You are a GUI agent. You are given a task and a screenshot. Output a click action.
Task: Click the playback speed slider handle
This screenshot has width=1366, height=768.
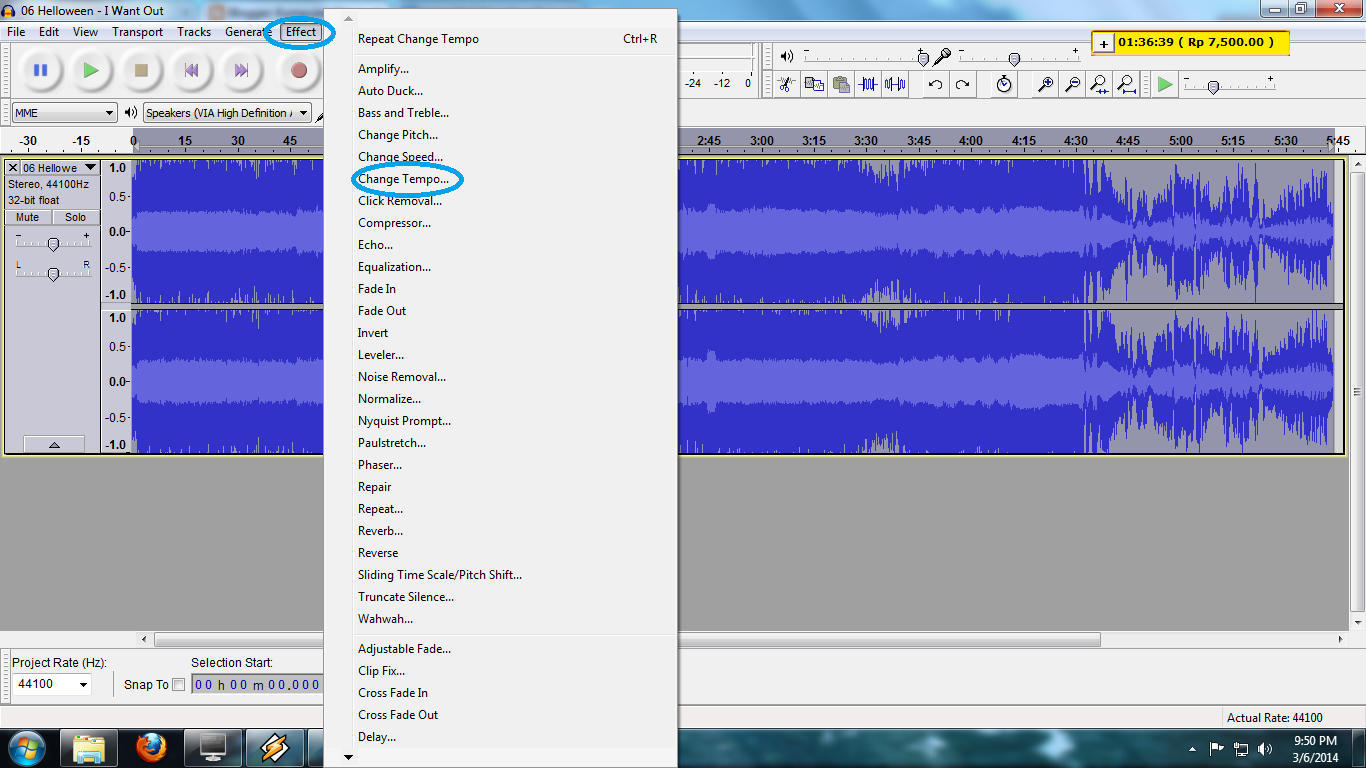pyautogui.click(x=1213, y=87)
